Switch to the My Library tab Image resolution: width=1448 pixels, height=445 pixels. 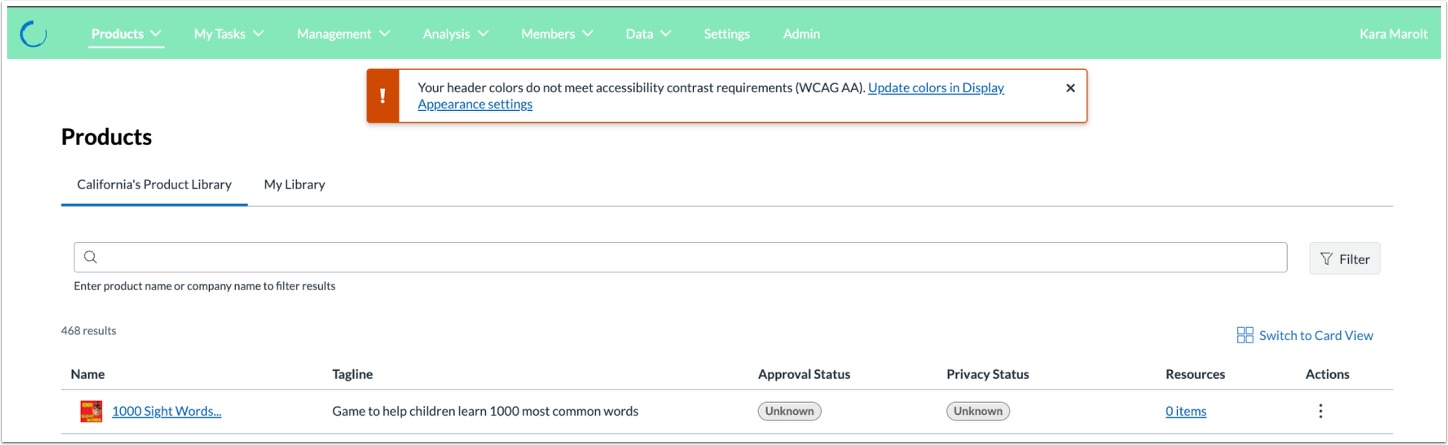294,185
